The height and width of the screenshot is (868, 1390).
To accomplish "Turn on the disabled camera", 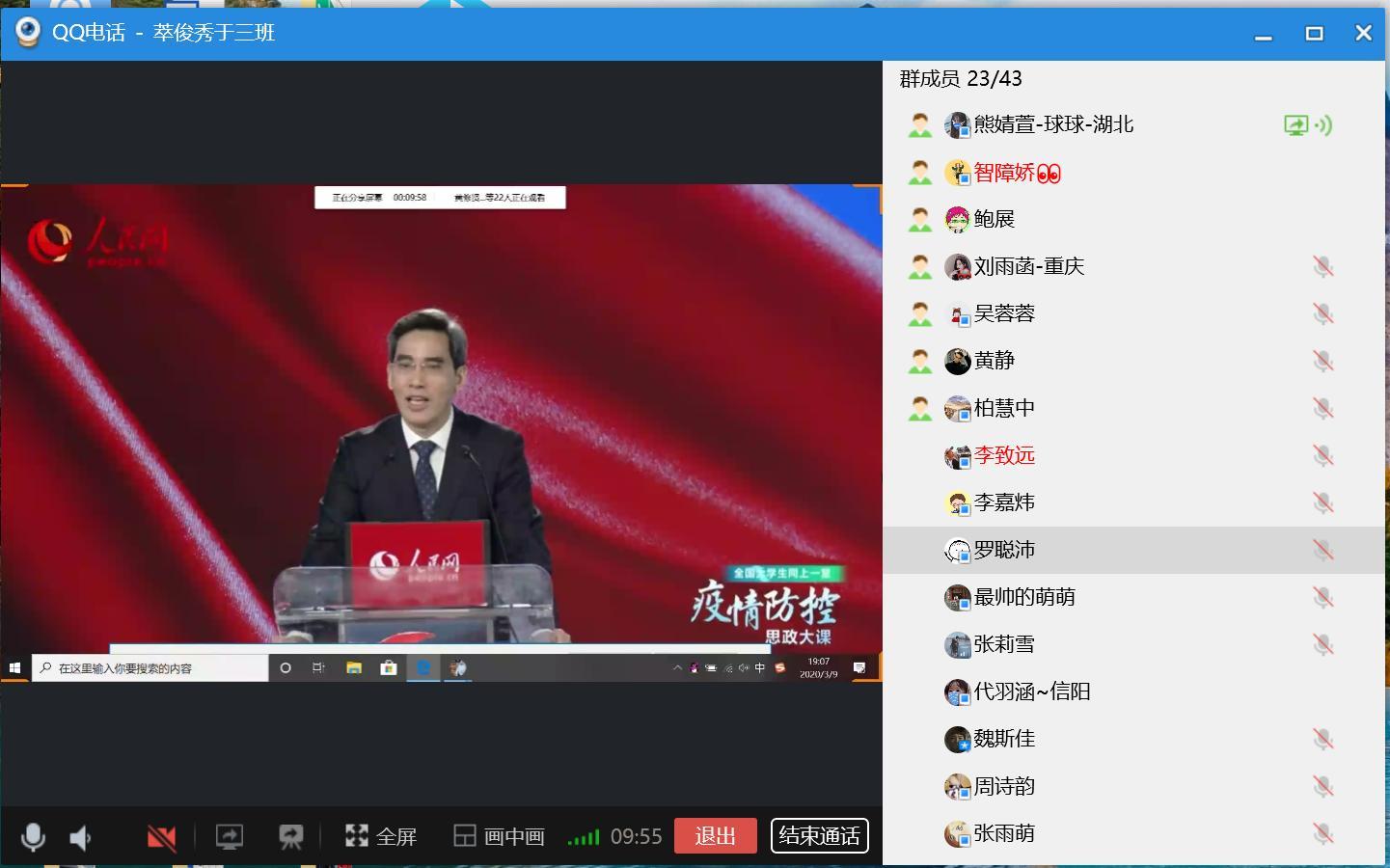I will (x=161, y=837).
